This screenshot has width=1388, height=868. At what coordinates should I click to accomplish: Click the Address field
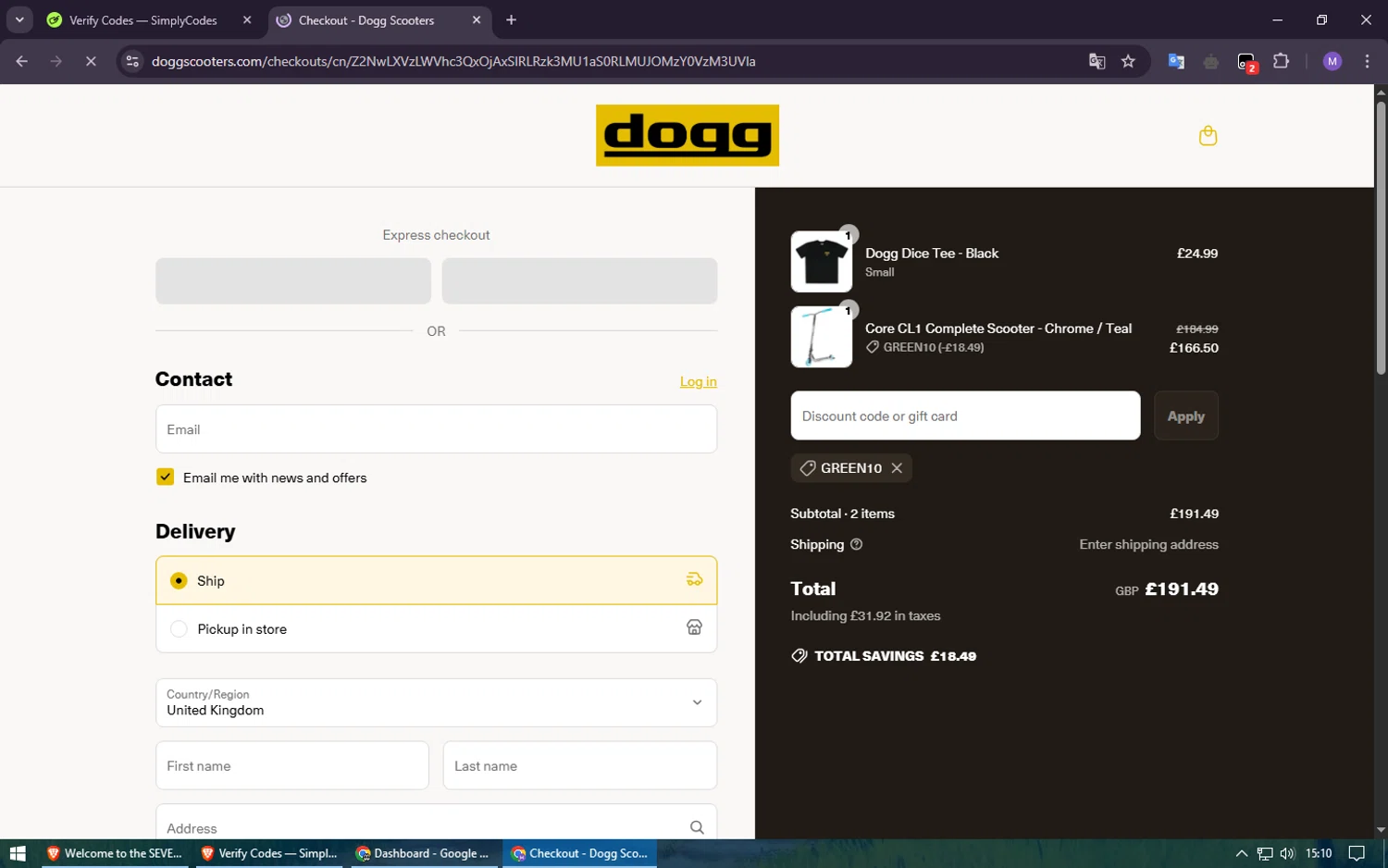pyautogui.click(x=436, y=823)
